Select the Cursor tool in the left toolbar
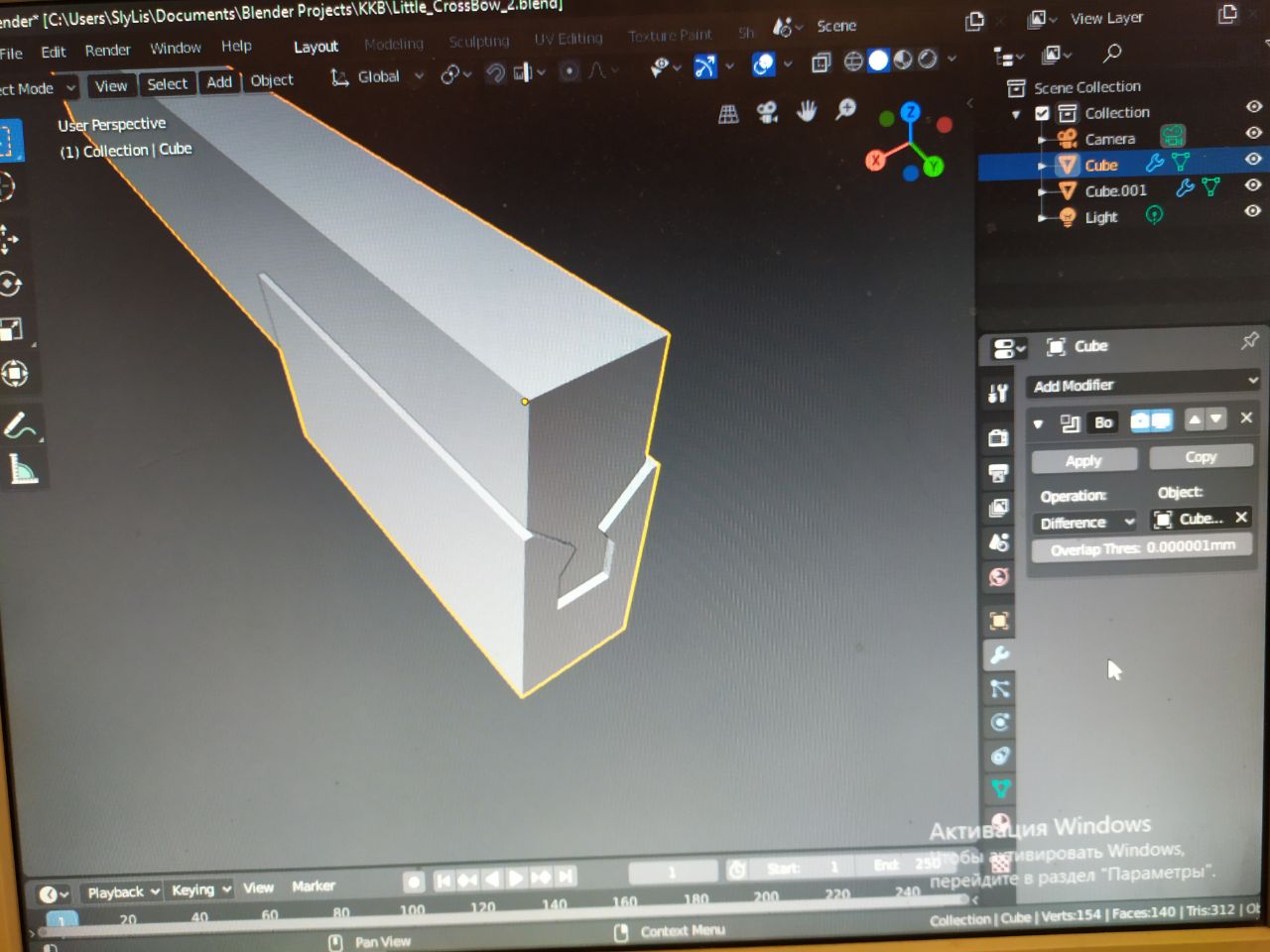 (7, 187)
